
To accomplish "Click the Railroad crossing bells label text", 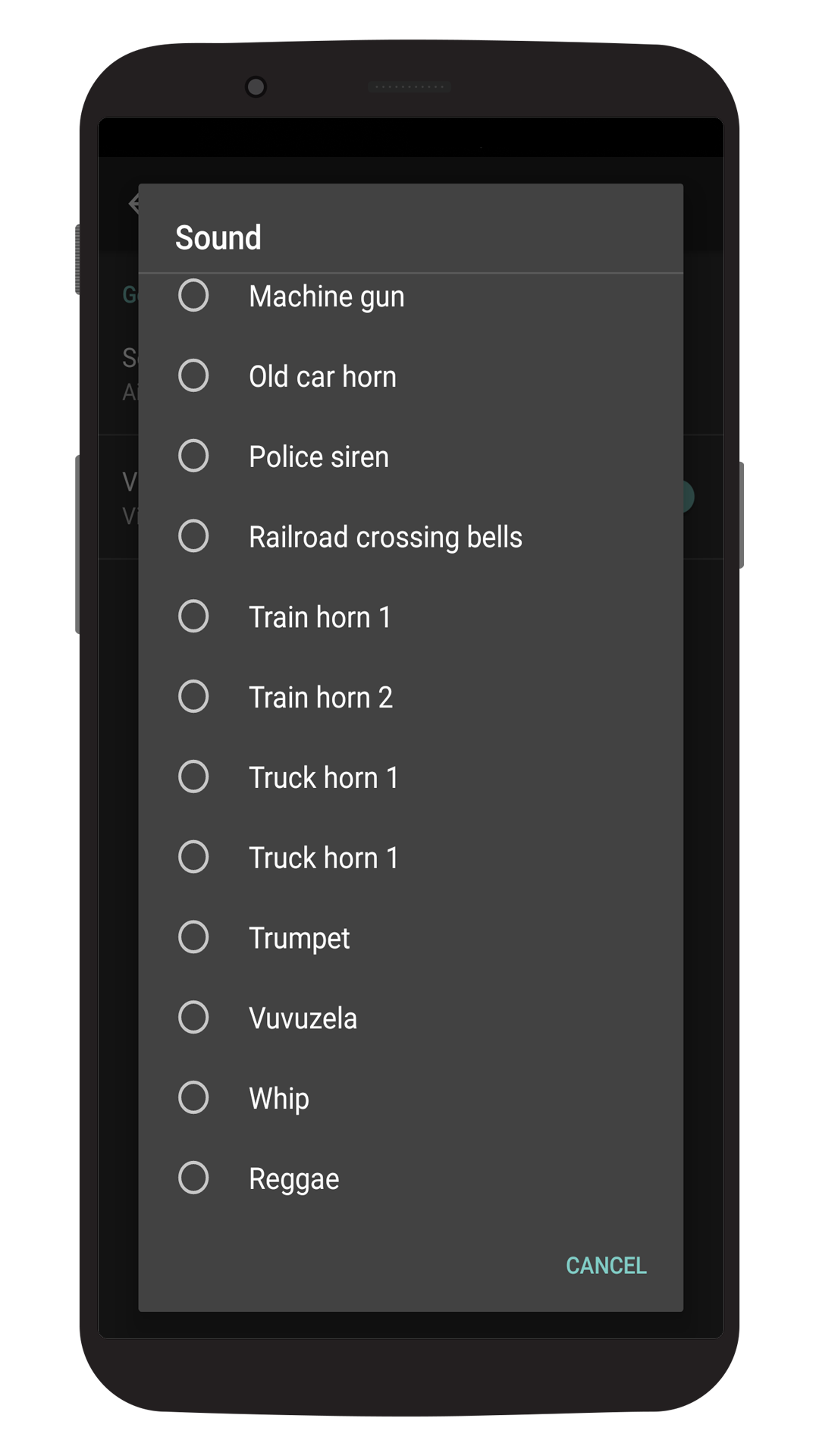I will tap(385, 537).
